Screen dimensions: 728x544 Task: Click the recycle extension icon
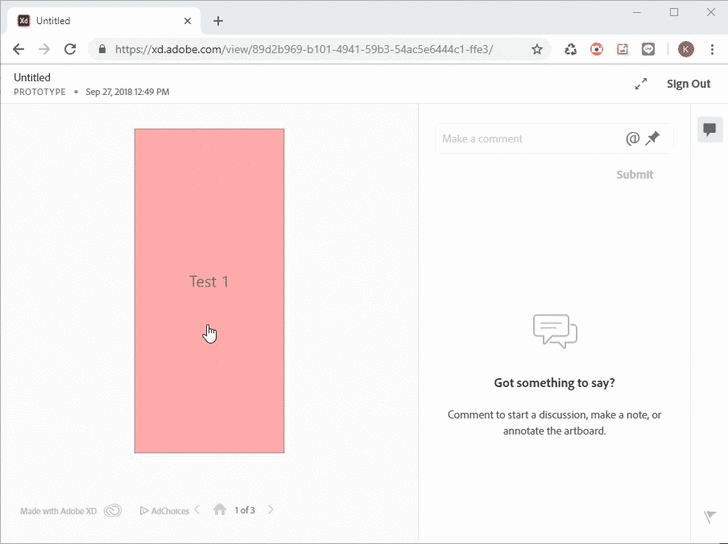571,49
